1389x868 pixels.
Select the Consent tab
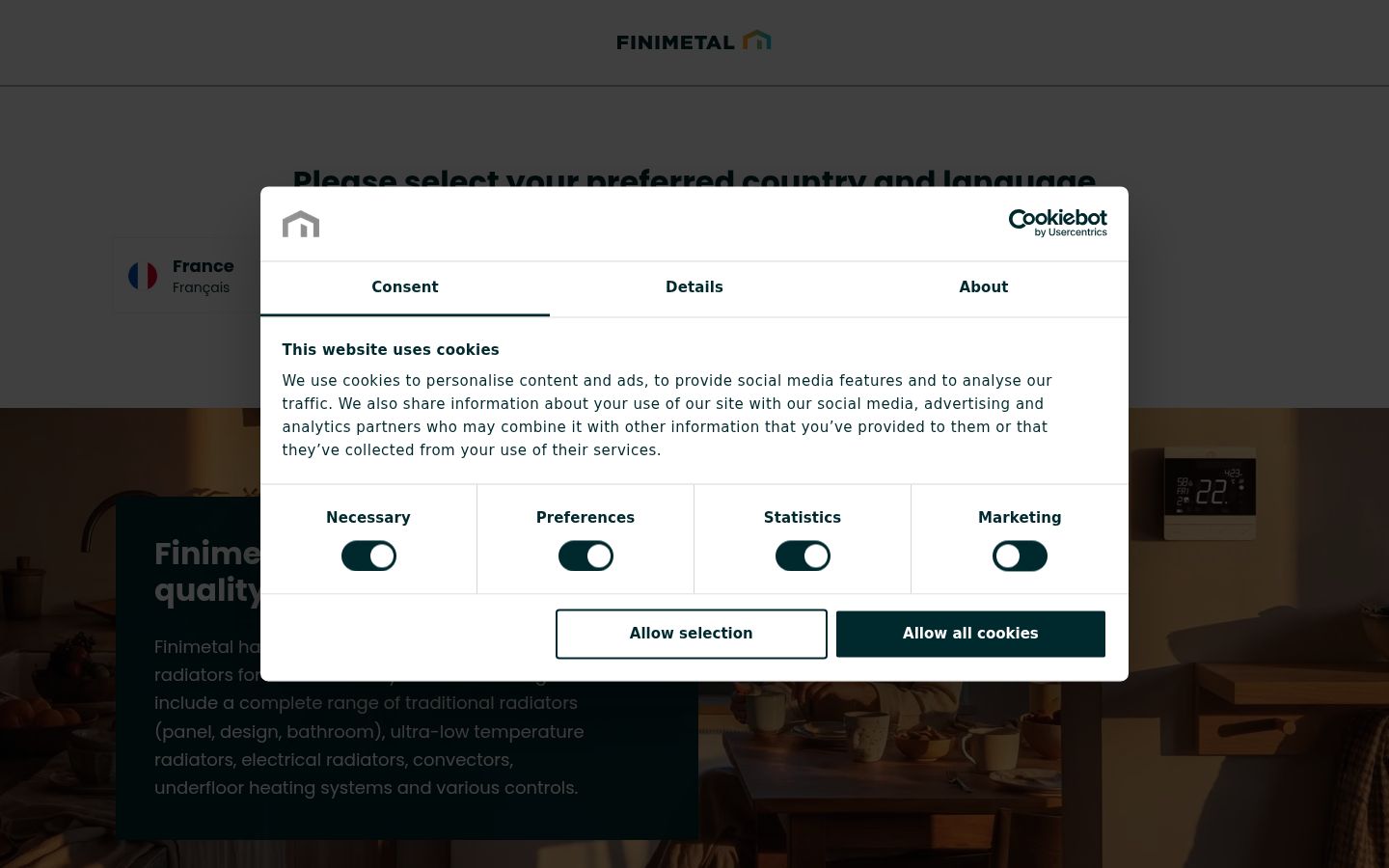[x=405, y=287]
